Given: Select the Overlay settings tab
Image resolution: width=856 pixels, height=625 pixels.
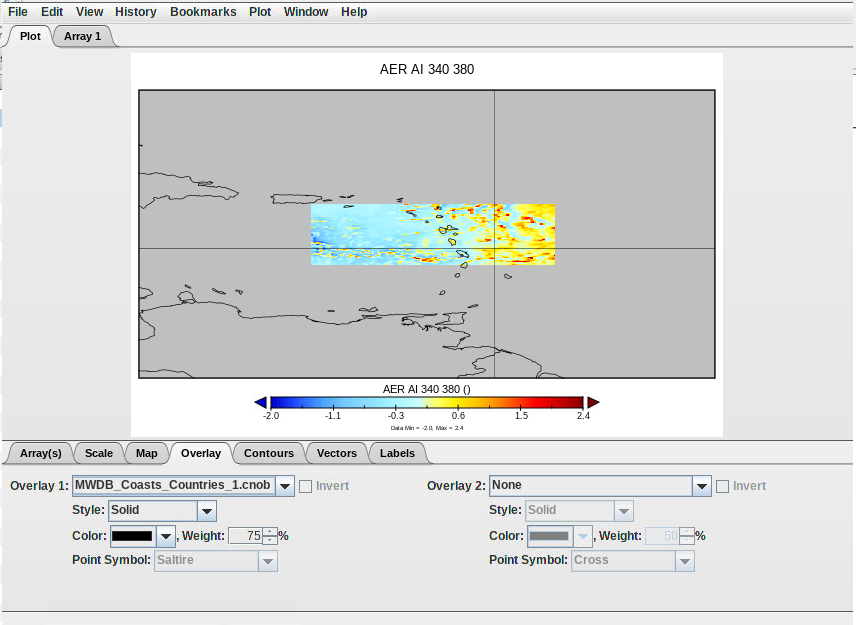Looking at the screenshot, I should pyautogui.click(x=201, y=453).
